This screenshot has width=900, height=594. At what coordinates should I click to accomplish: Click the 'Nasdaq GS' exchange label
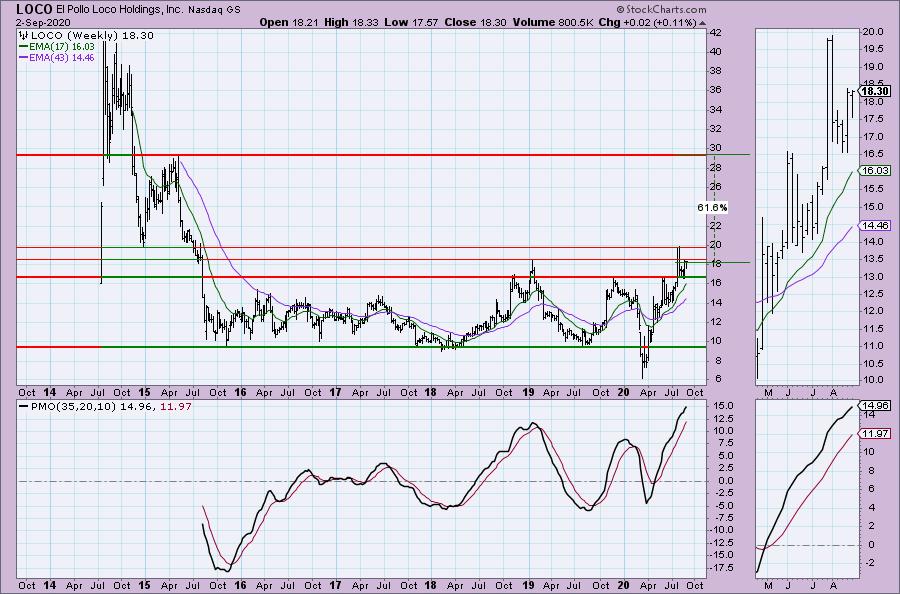[215, 10]
